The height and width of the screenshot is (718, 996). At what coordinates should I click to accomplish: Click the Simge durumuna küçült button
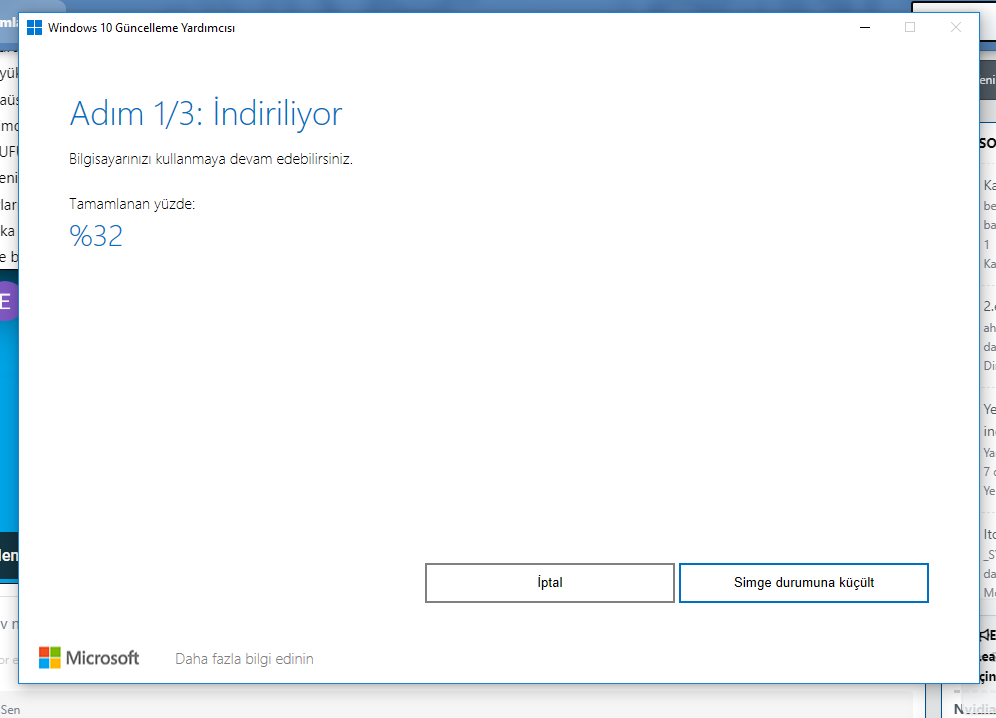click(804, 583)
